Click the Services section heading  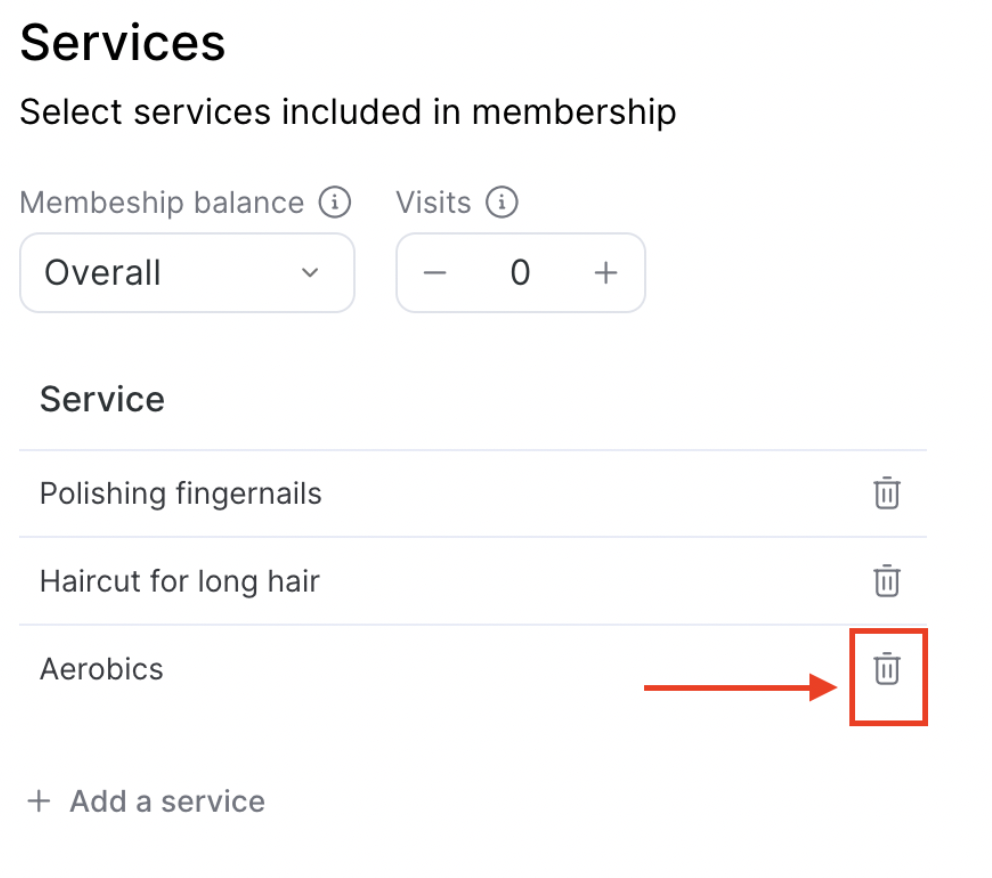click(x=122, y=44)
